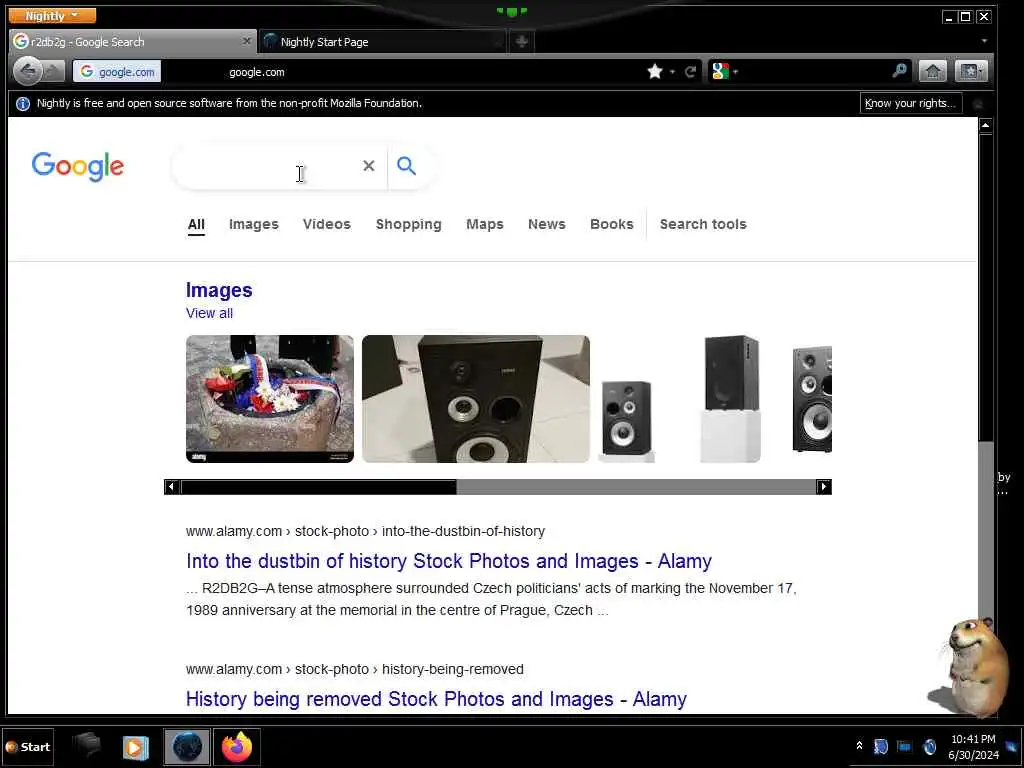This screenshot has height=768, width=1024.
Task: Click the horizontal image carousel scrollbar thumb
Action: click(x=319, y=487)
